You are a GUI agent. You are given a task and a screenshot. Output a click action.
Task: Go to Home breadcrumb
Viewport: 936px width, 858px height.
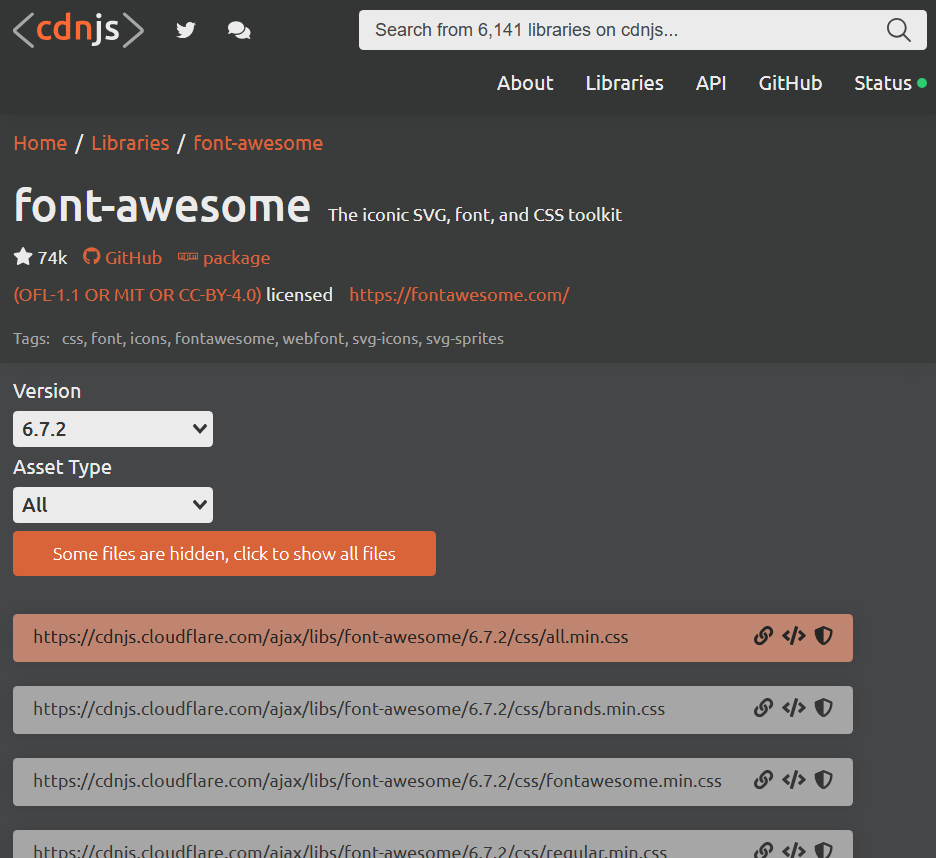point(40,143)
